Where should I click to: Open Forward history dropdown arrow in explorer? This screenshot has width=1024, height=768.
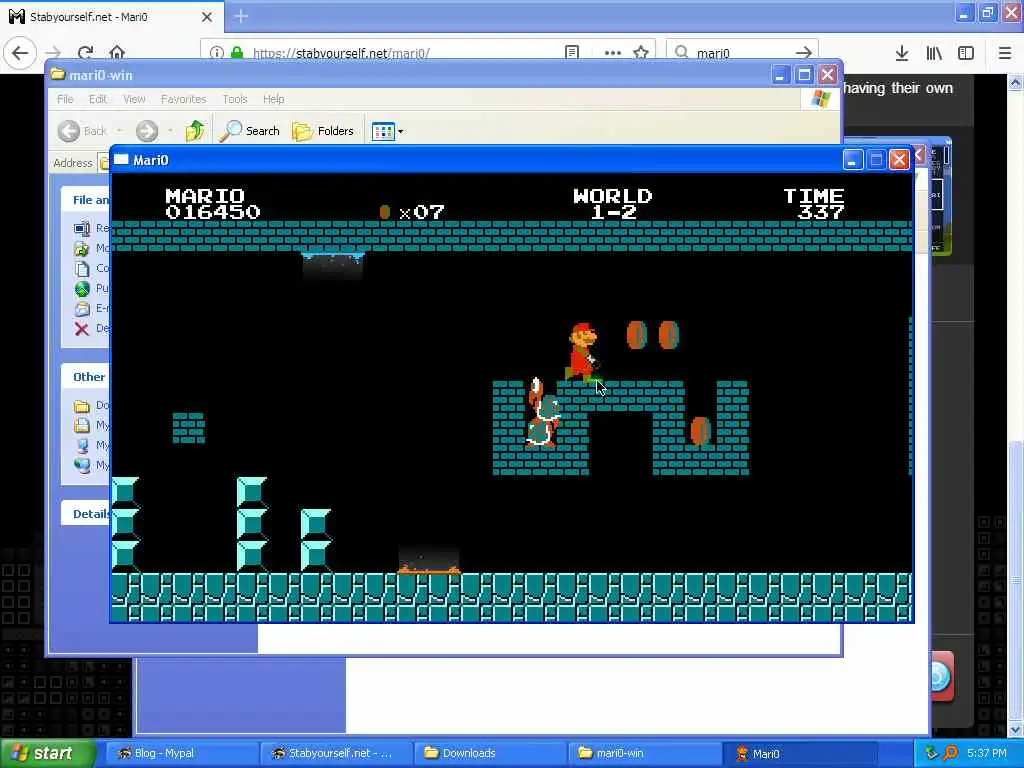pyautogui.click(x=170, y=131)
